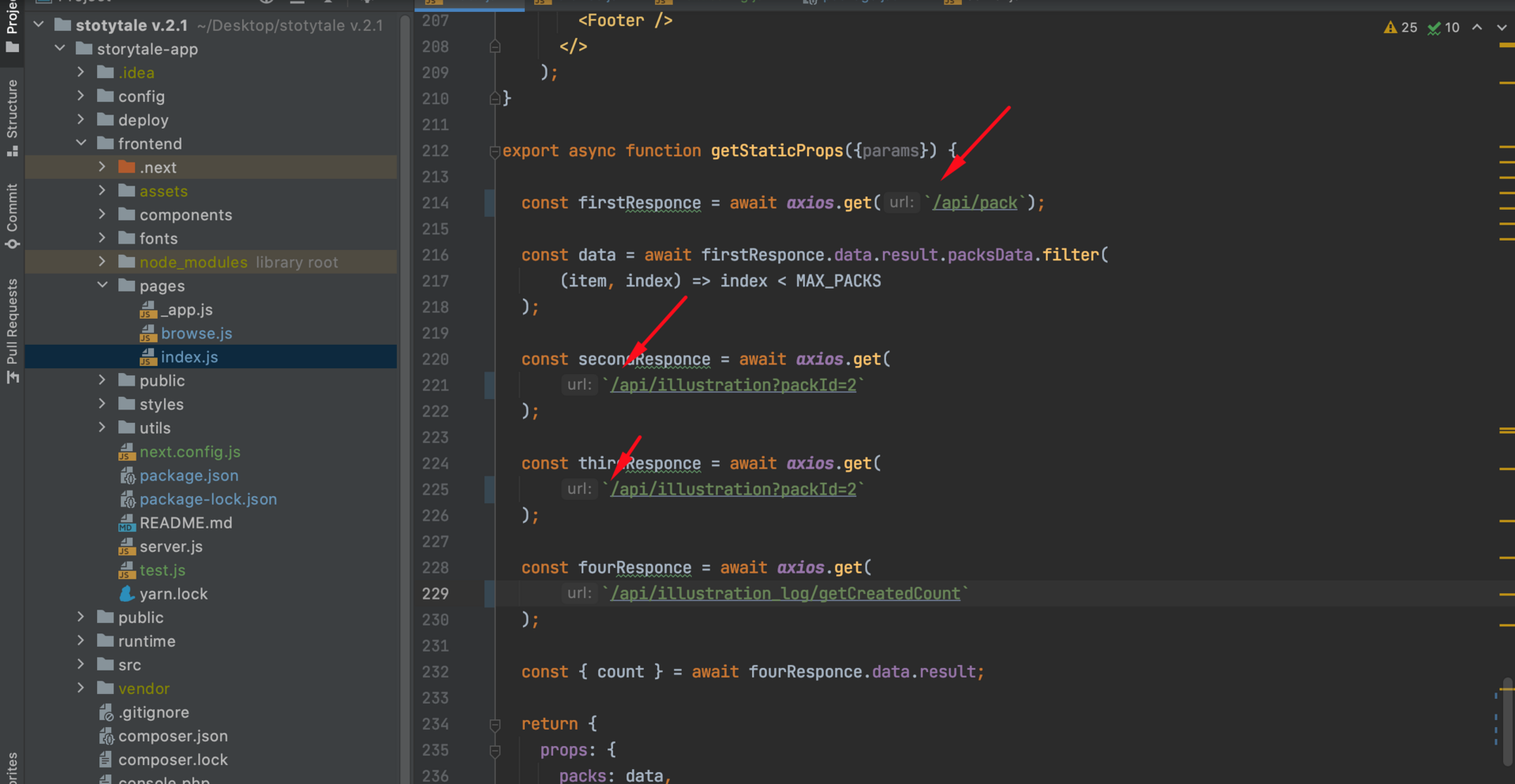Viewport: 1515px width, 784px height.
Task: Open test.js file
Action: [x=163, y=570]
